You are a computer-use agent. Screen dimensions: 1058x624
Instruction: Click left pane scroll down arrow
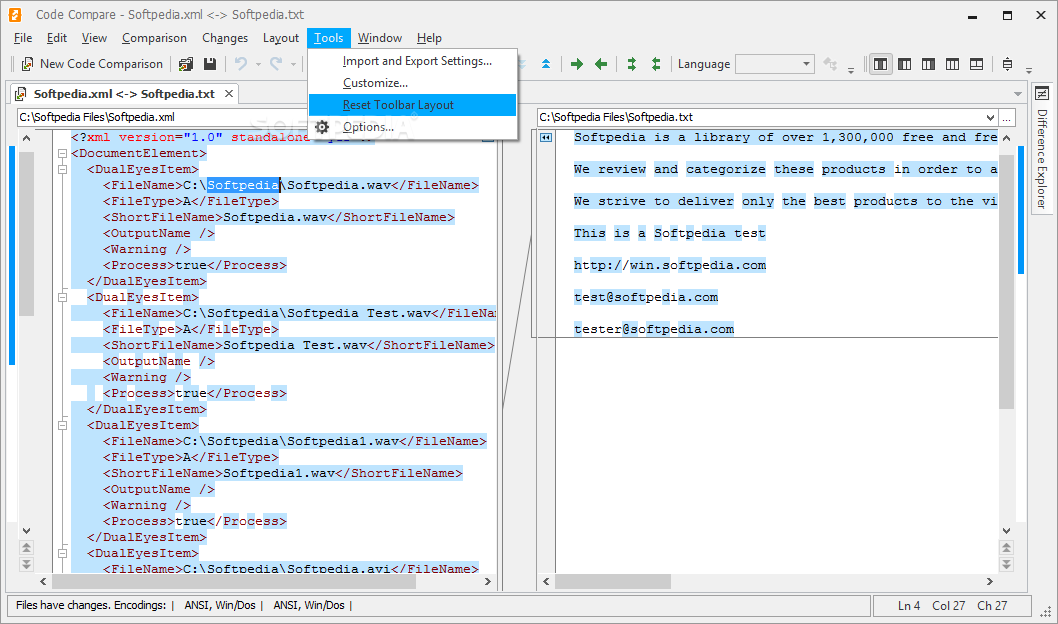(26, 531)
